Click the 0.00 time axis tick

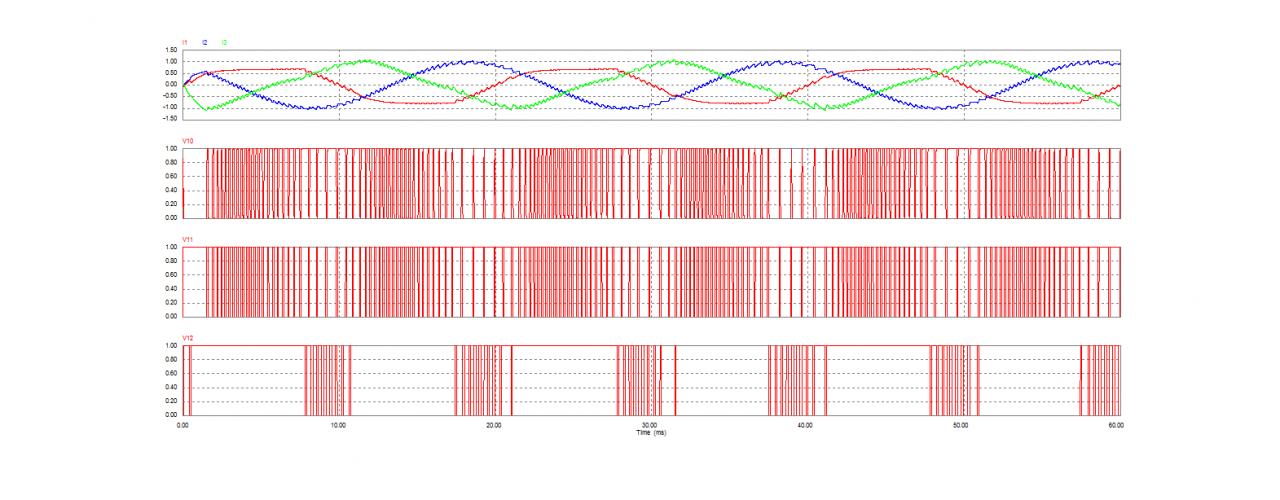pyautogui.click(x=182, y=425)
